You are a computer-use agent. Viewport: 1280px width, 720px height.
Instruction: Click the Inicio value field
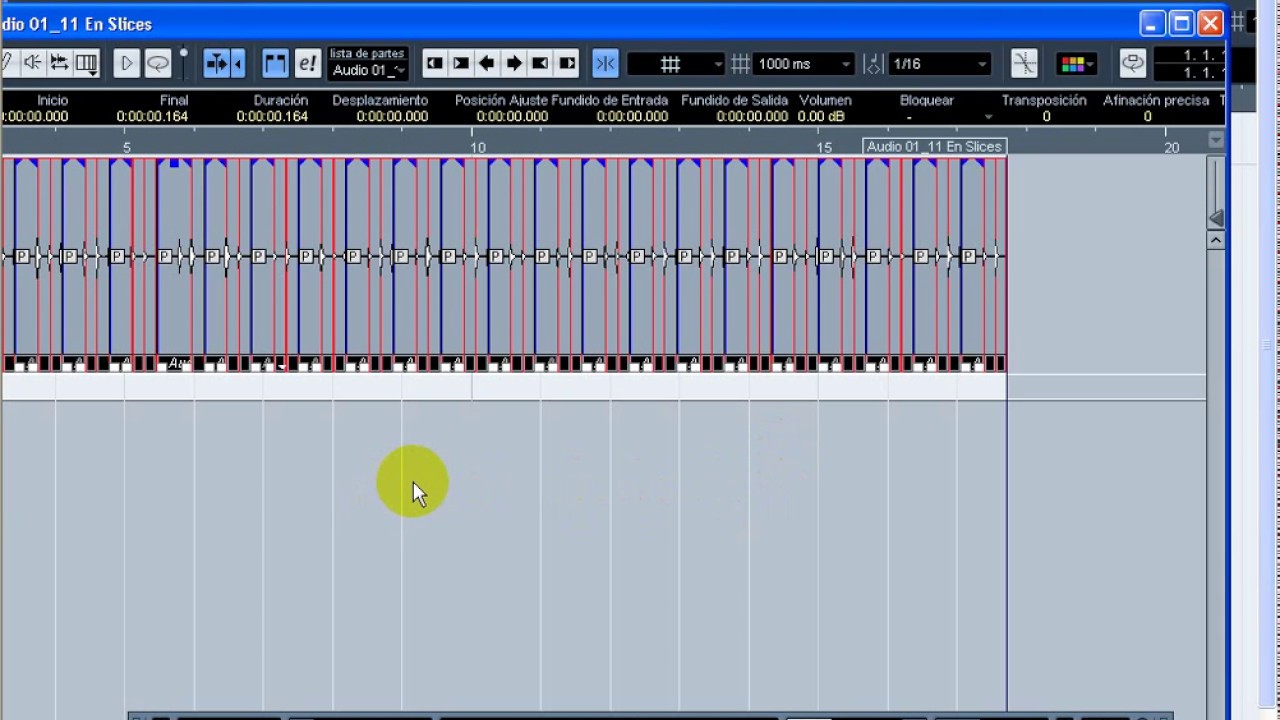pyautogui.click(x=34, y=117)
